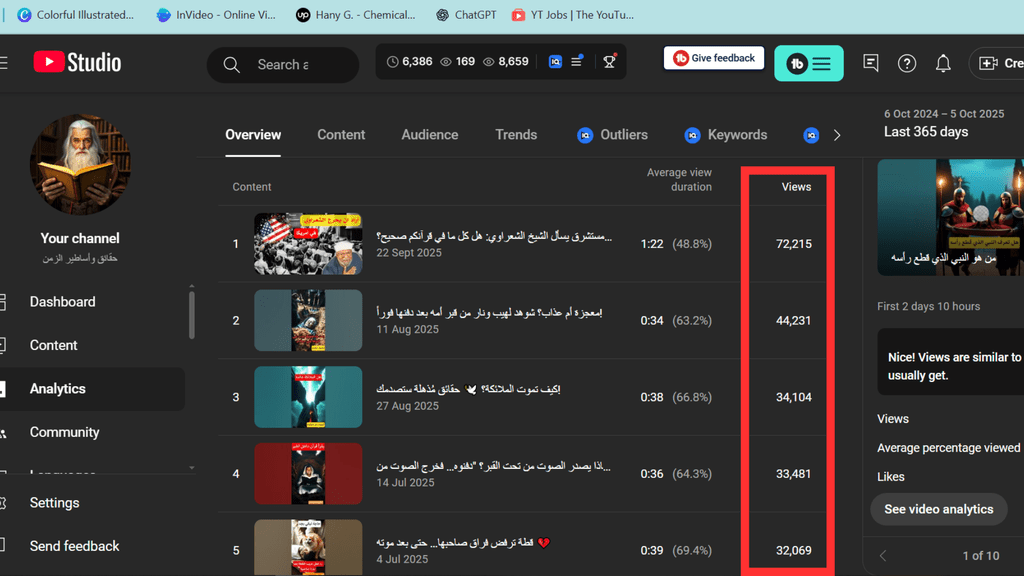Viewport: 1024px width, 576px height.
Task: Open the video title dated 4 Jul 2025
Action: pyautogui.click(x=463, y=543)
